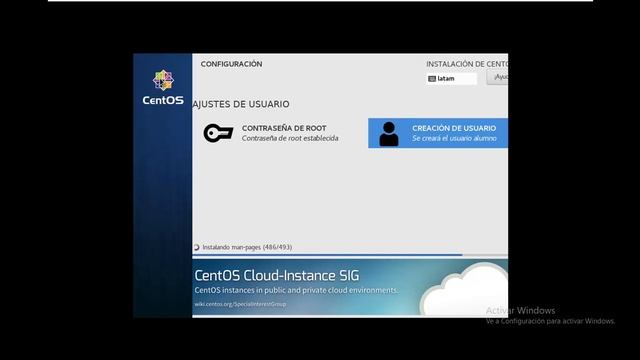The height and width of the screenshot is (360, 640).
Task: Click the CentOS logo in the sidebar
Action: pos(163,87)
